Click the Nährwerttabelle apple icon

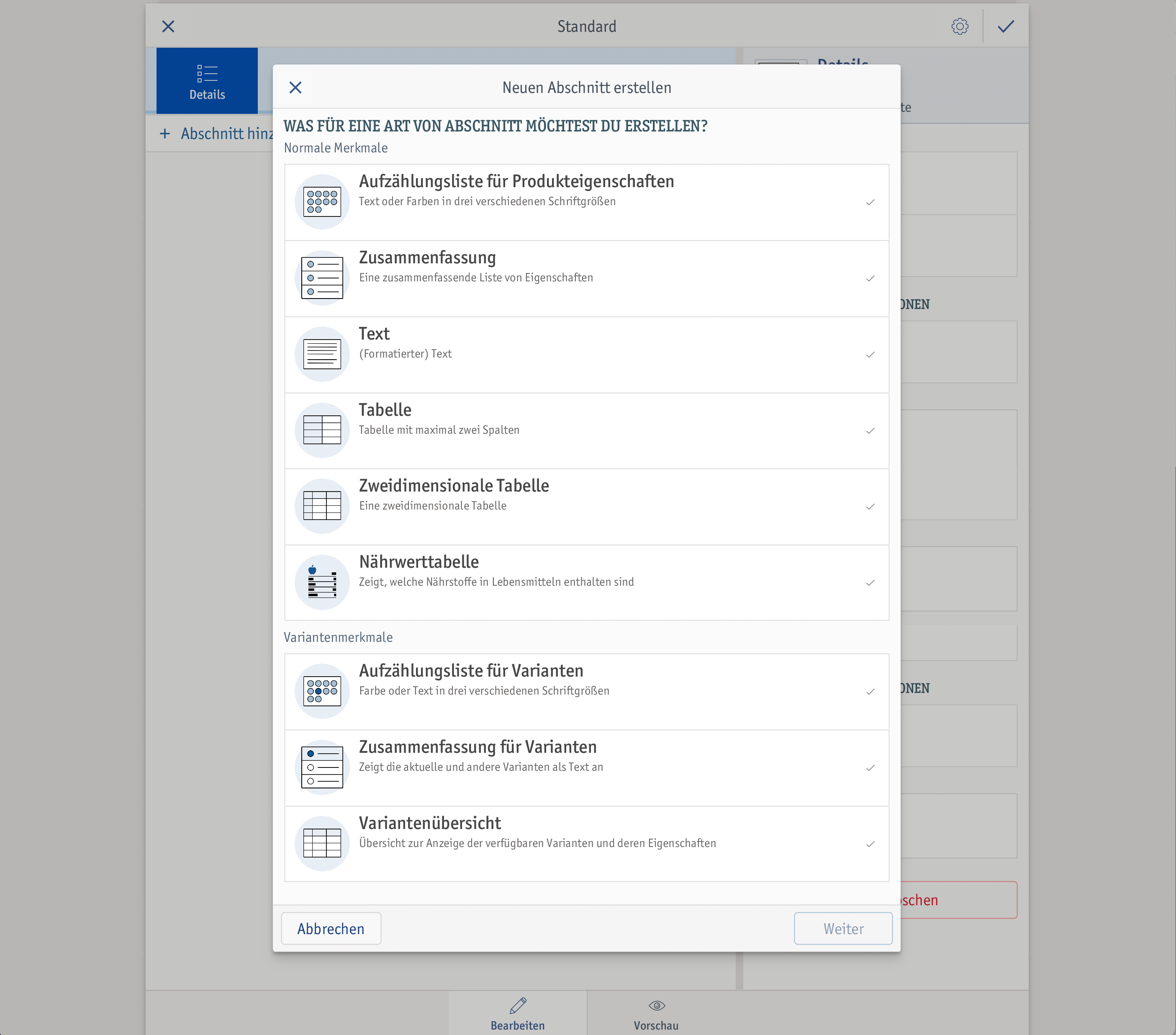click(x=322, y=582)
